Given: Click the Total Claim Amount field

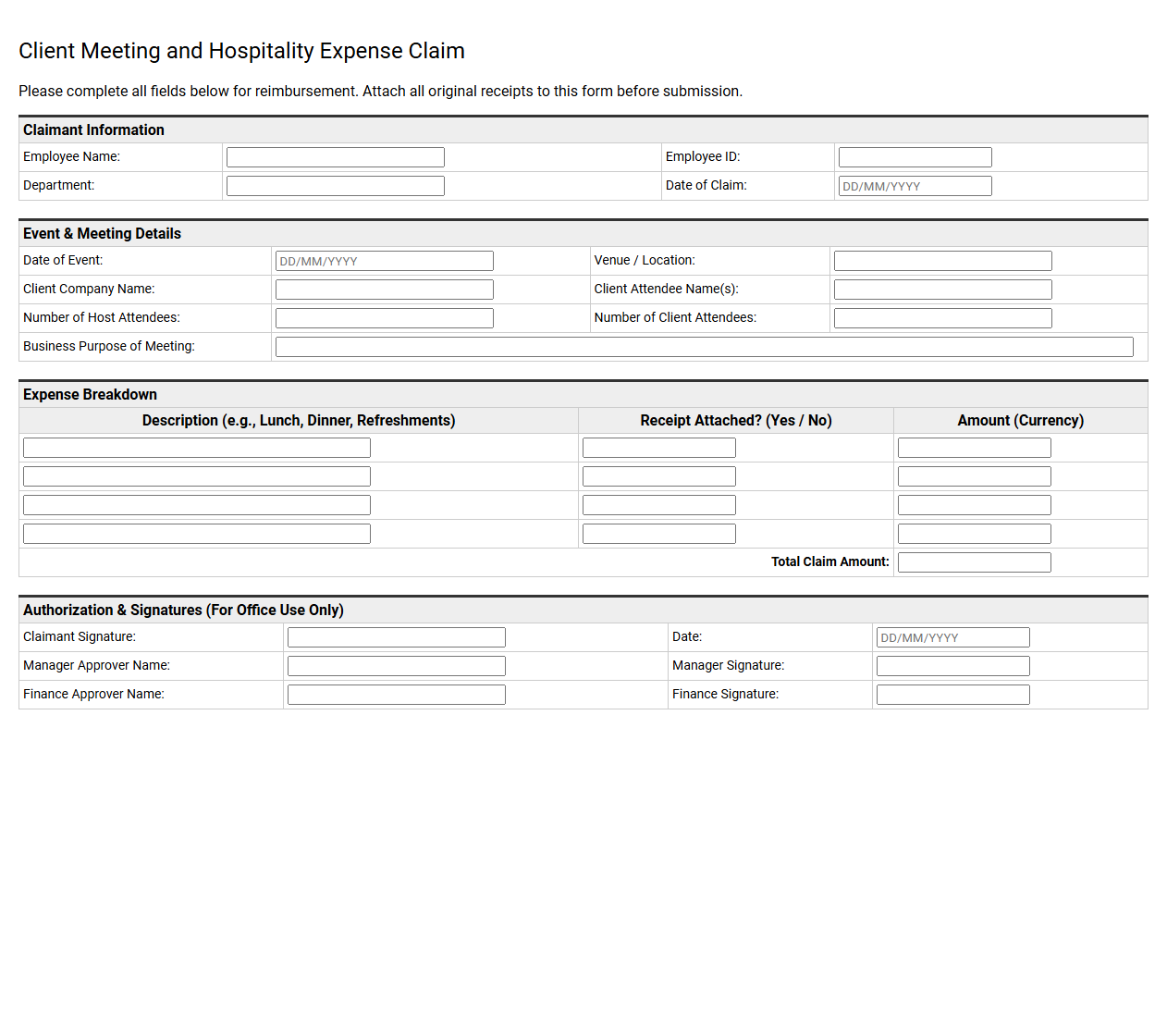Looking at the screenshot, I should (x=975, y=562).
